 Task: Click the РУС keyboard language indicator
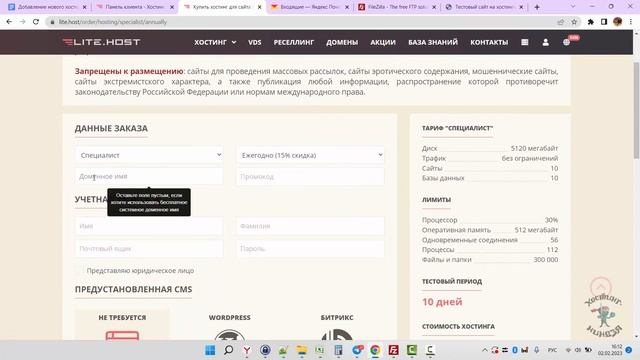click(x=552, y=350)
